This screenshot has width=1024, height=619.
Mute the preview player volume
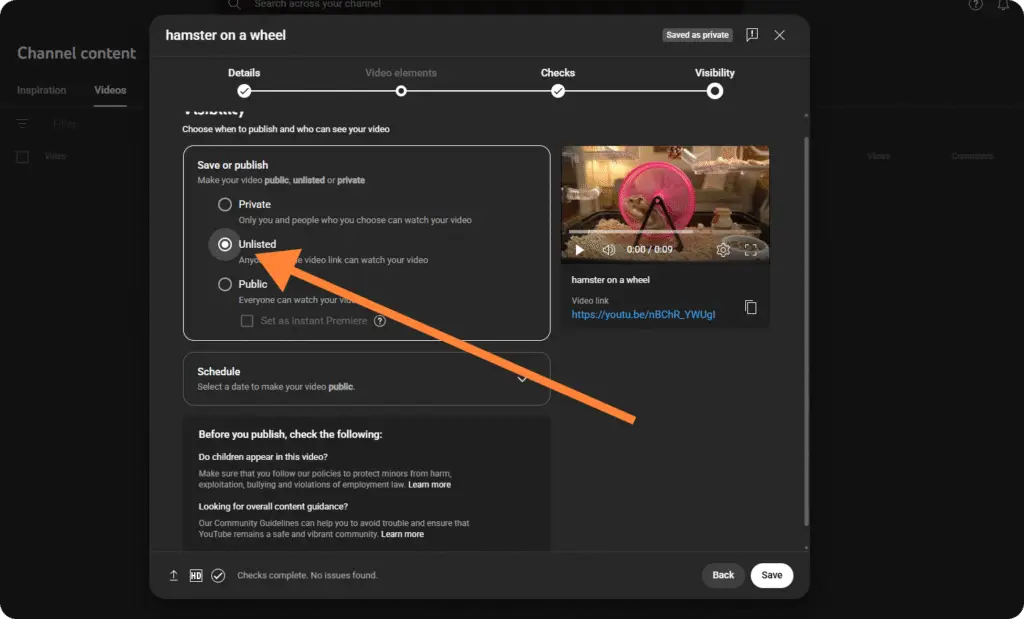click(608, 250)
